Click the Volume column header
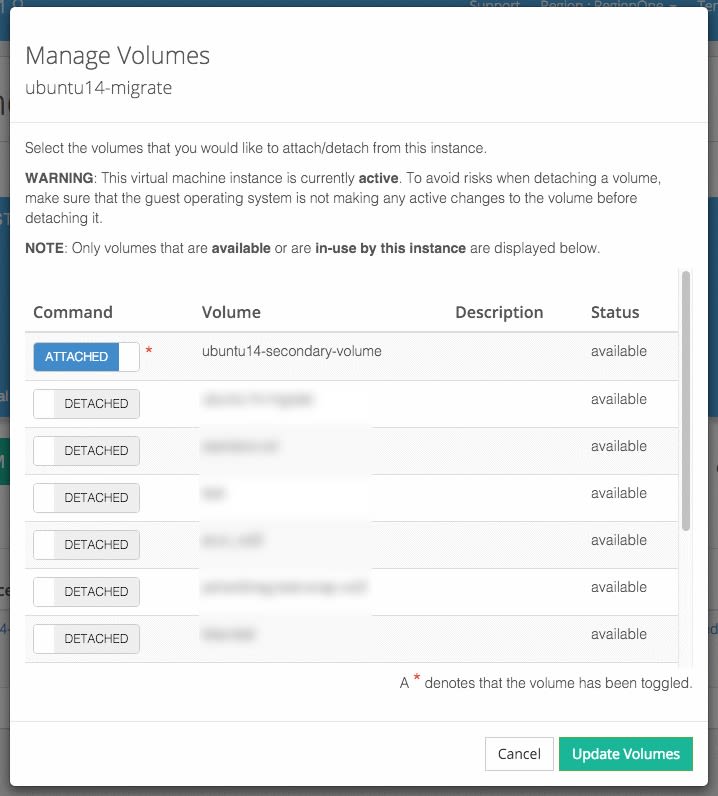Screen dimensions: 718x796 [231, 312]
